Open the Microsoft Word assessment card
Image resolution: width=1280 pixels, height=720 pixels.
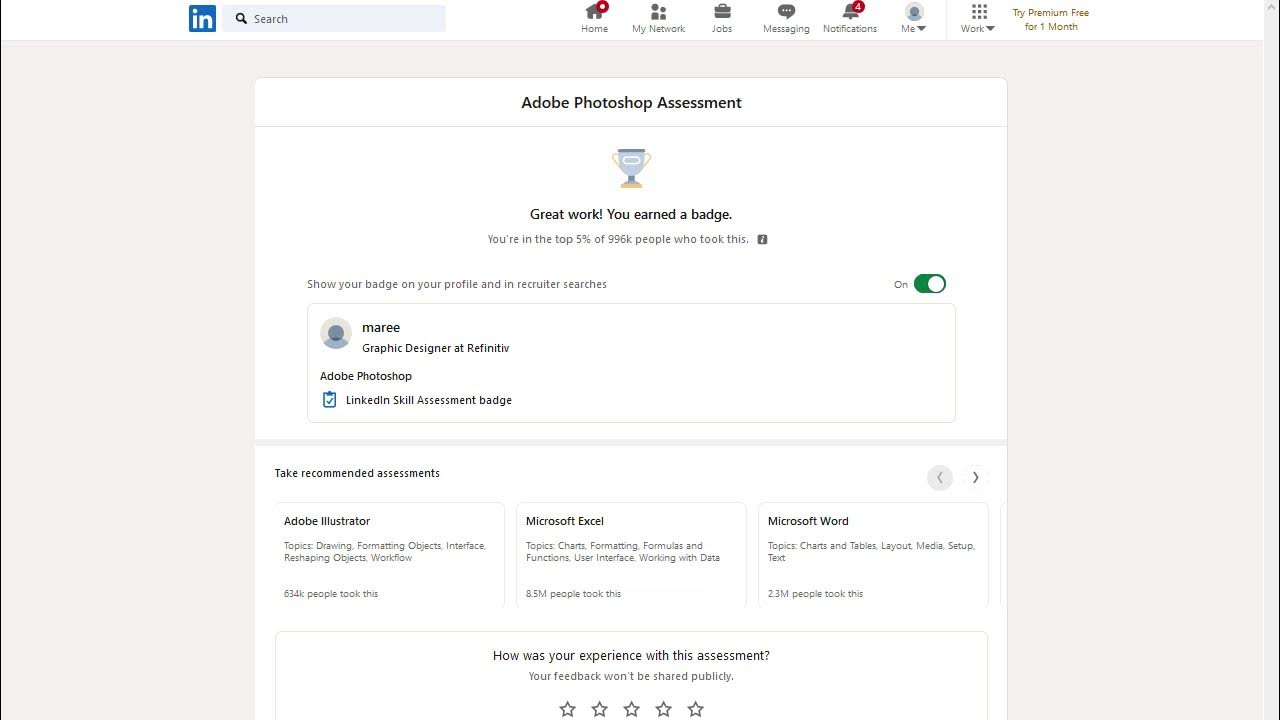point(874,555)
